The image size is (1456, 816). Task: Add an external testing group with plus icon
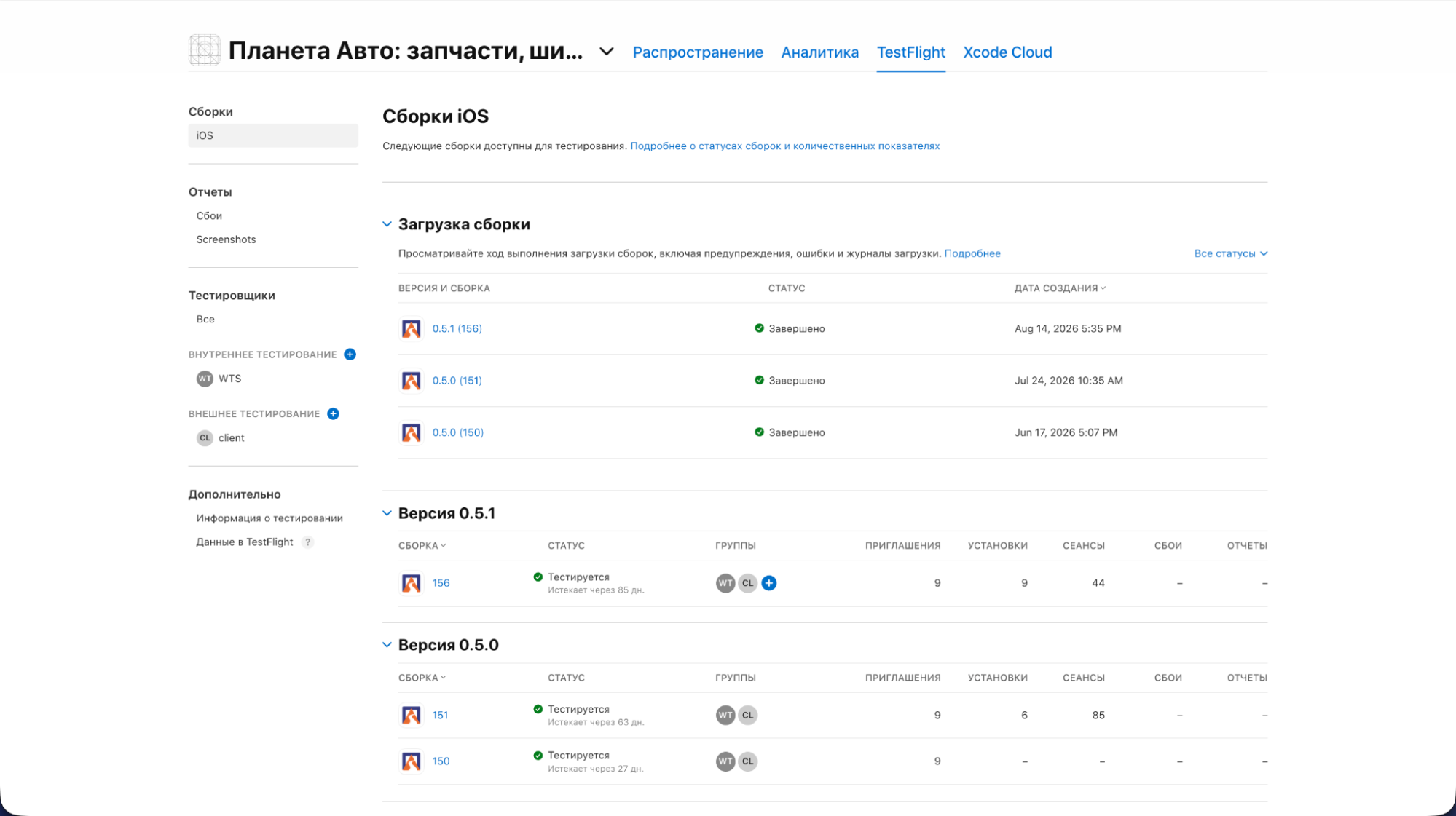pos(333,413)
